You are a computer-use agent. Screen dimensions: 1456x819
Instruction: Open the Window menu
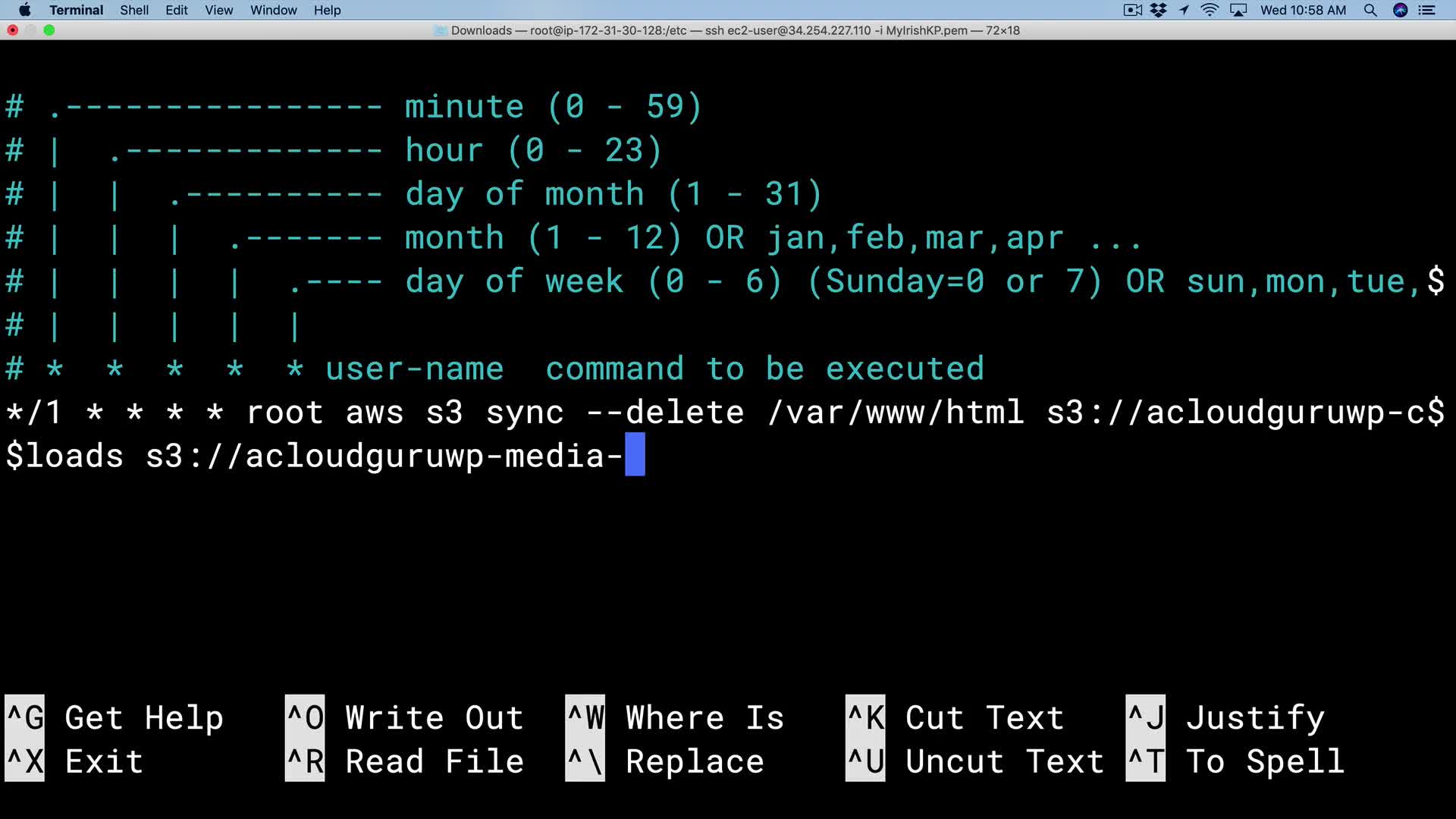(273, 10)
